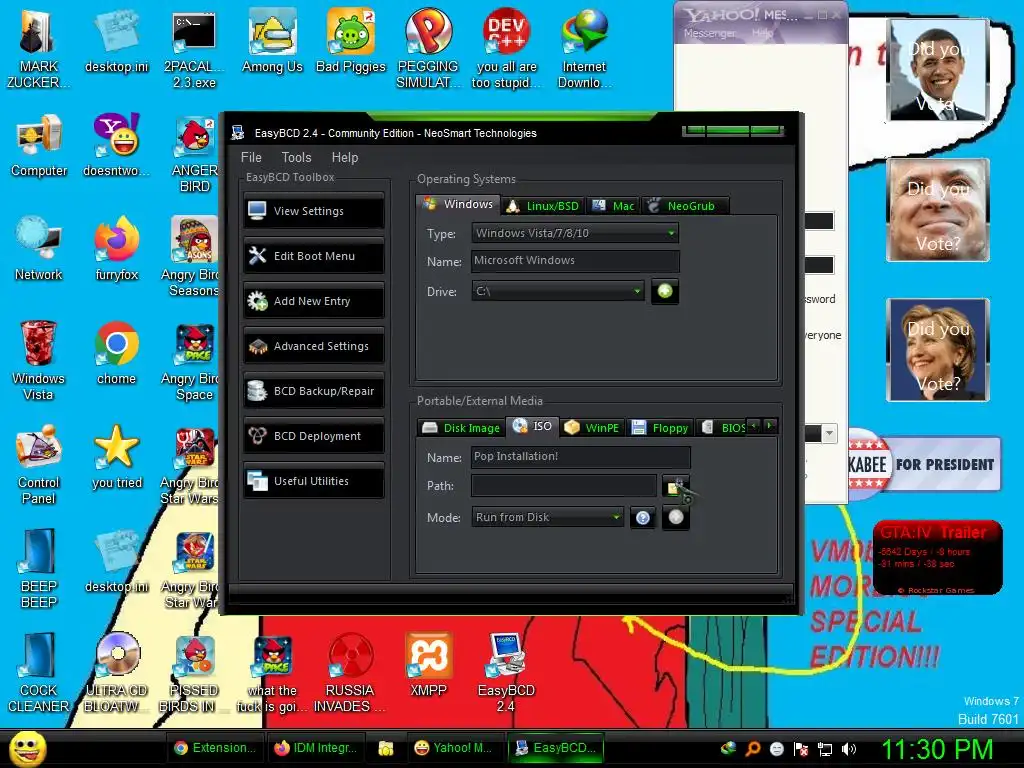Switch to the Floppy tab
1024x768 pixels.
660,428
